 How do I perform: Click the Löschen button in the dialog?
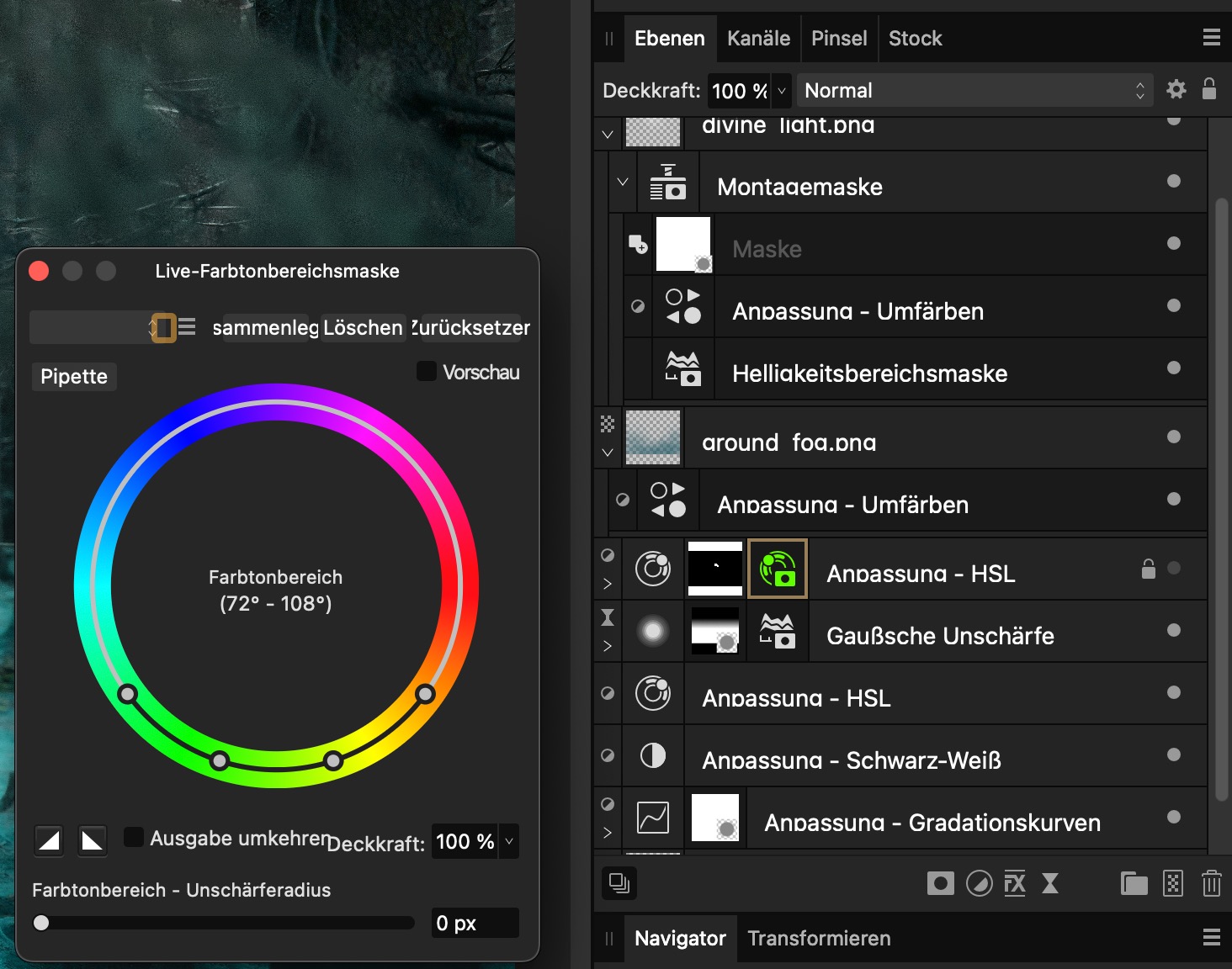coord(363,327)
